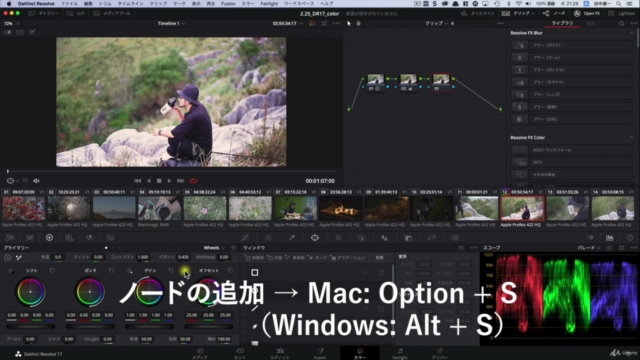This screenshot has width=640, height=360.
Task: Select the ライブラリ tab in Open FX
Action: [562, 23]
